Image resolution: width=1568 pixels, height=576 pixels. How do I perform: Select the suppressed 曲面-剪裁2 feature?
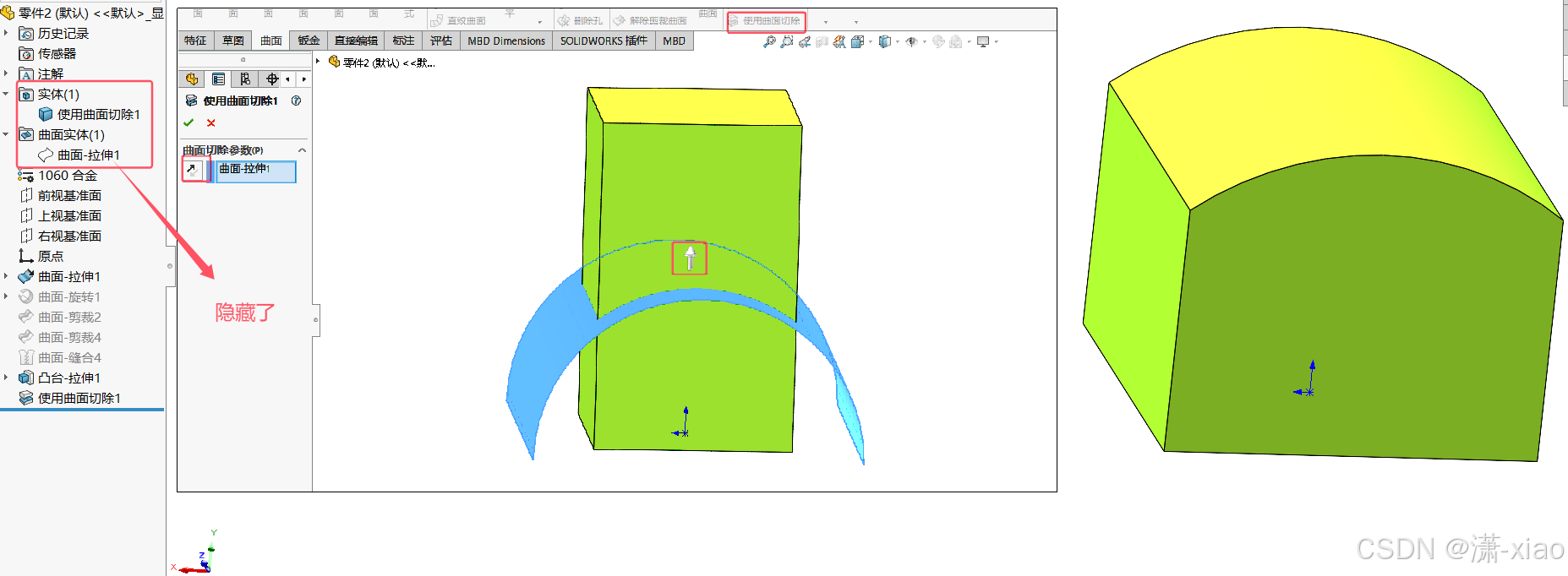59,318
